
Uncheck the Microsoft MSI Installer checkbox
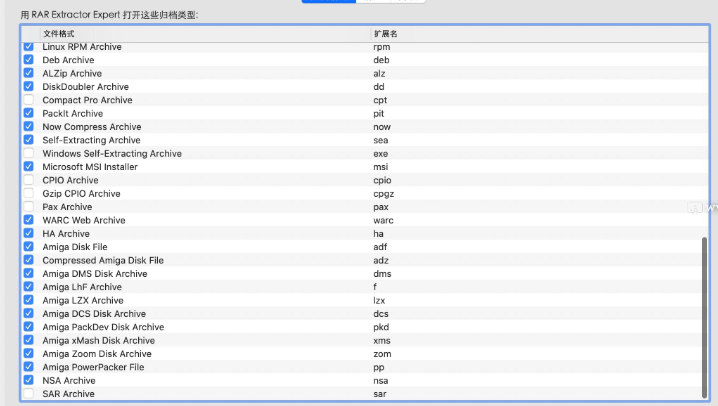28,166
